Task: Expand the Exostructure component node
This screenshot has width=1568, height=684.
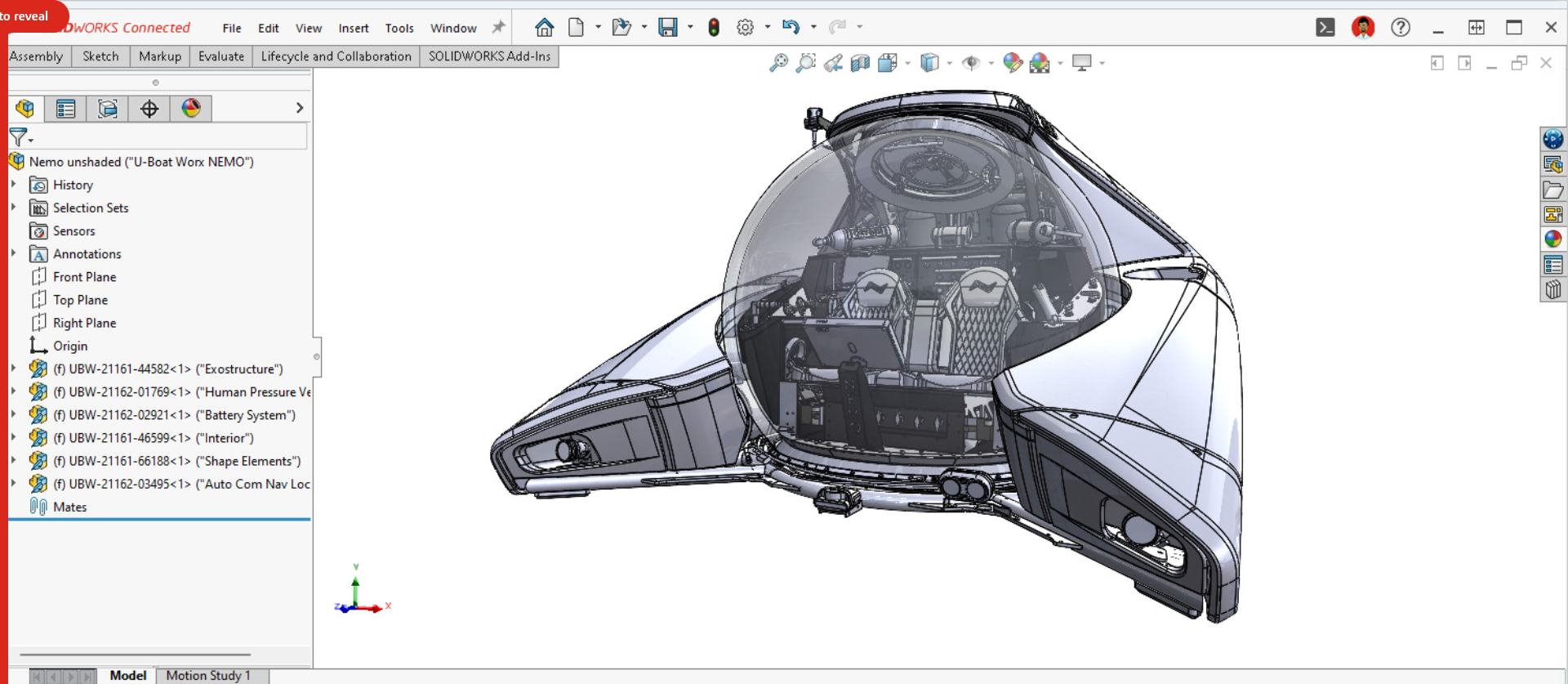Action: tap(14, 369)
